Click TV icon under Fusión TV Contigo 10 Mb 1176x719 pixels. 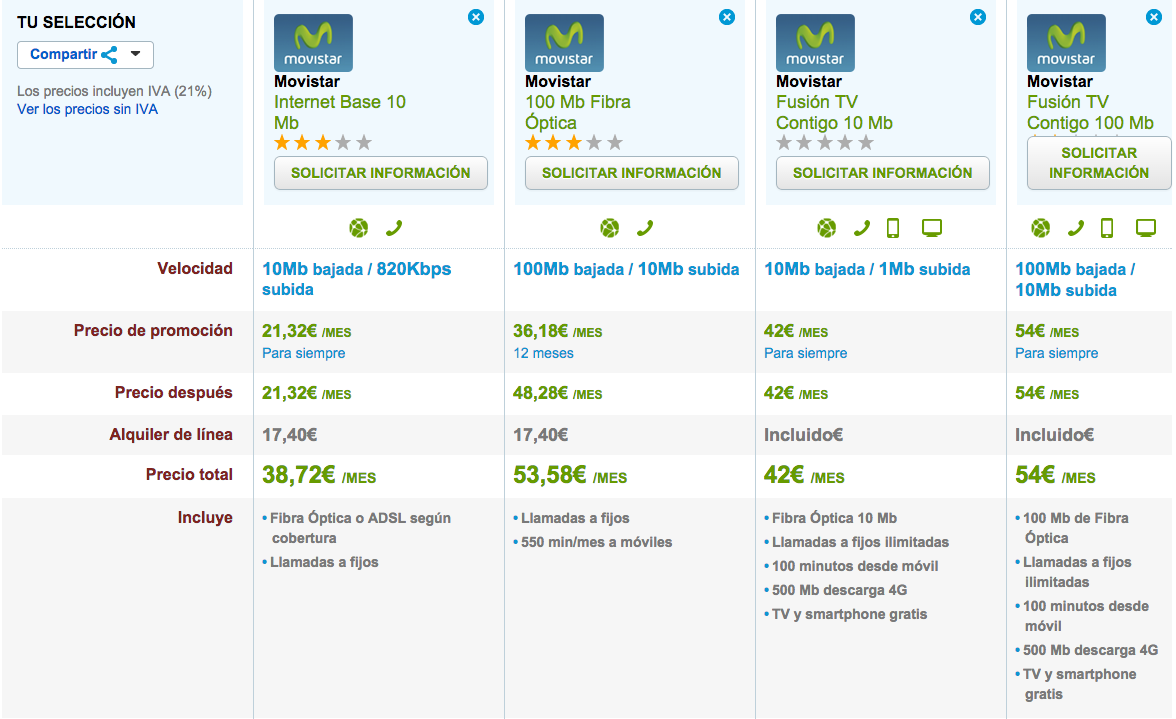[x=932, y=228]
